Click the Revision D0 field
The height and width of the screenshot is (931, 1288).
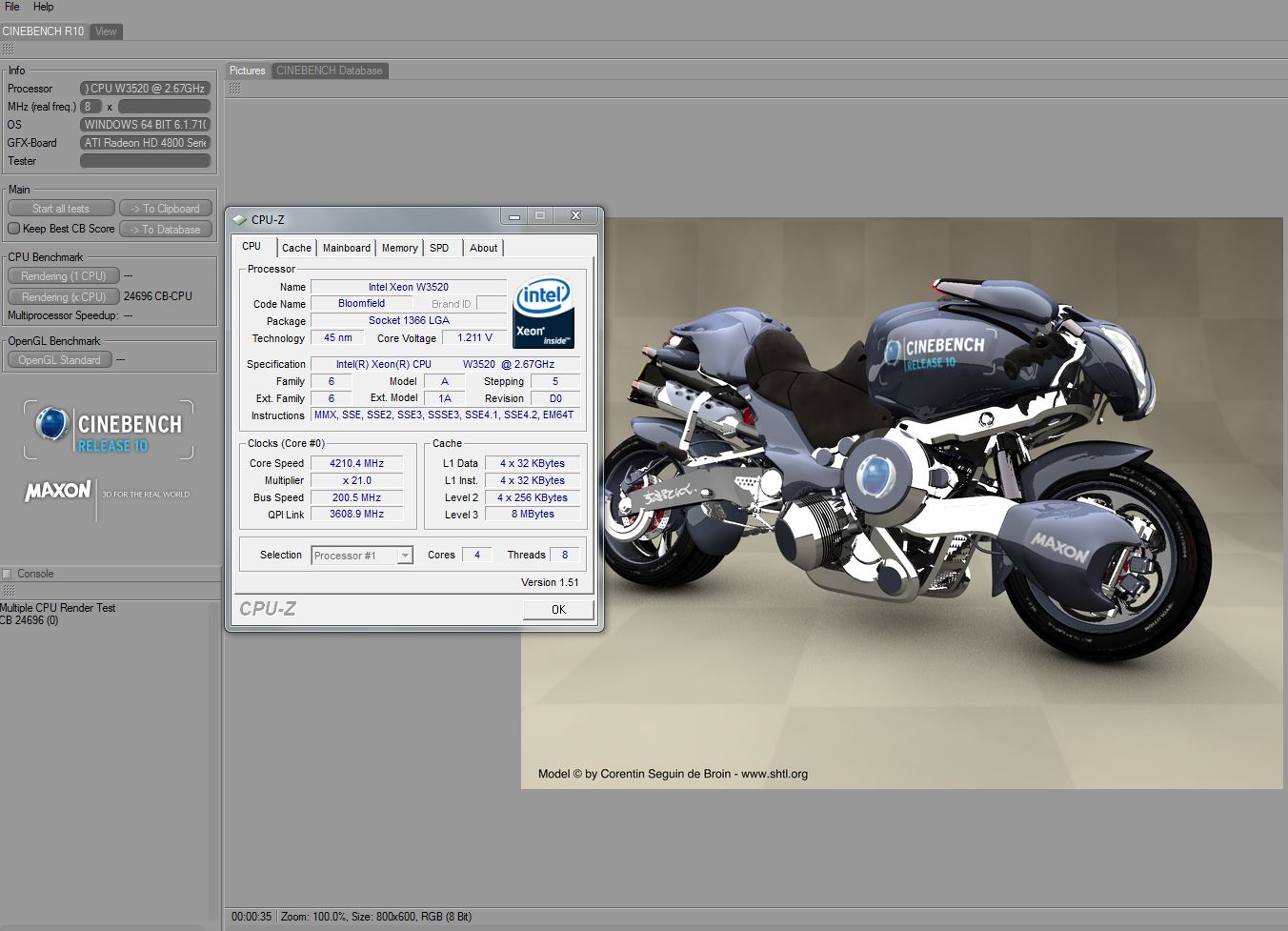click(555, 398)
